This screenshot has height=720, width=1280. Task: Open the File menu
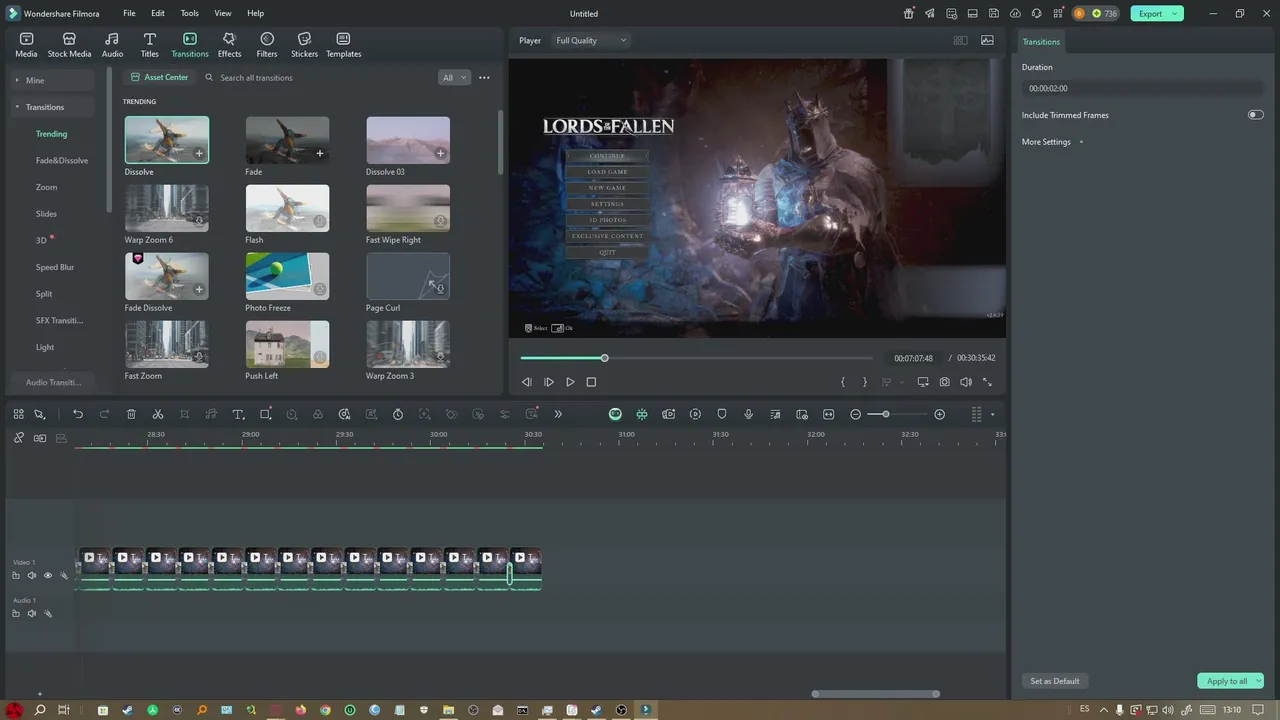point(129,13)
